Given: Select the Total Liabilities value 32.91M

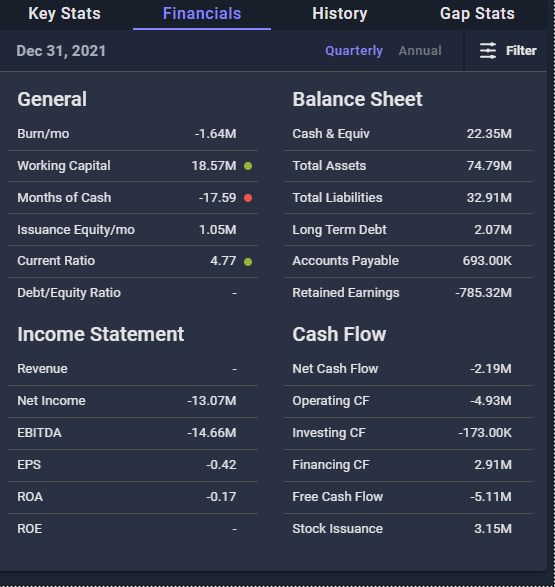Looking at the screenshot, I should (489, 198).
